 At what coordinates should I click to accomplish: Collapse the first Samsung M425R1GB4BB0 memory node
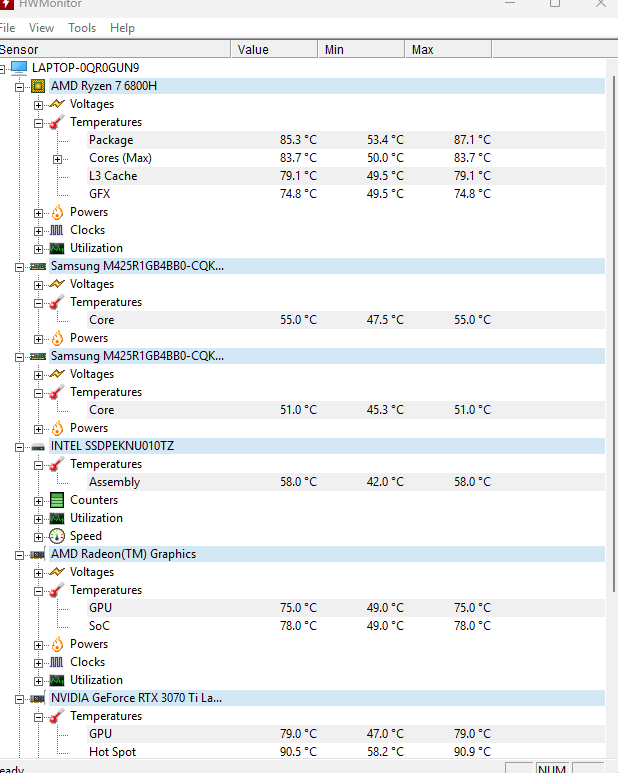[x=19, y=267]
